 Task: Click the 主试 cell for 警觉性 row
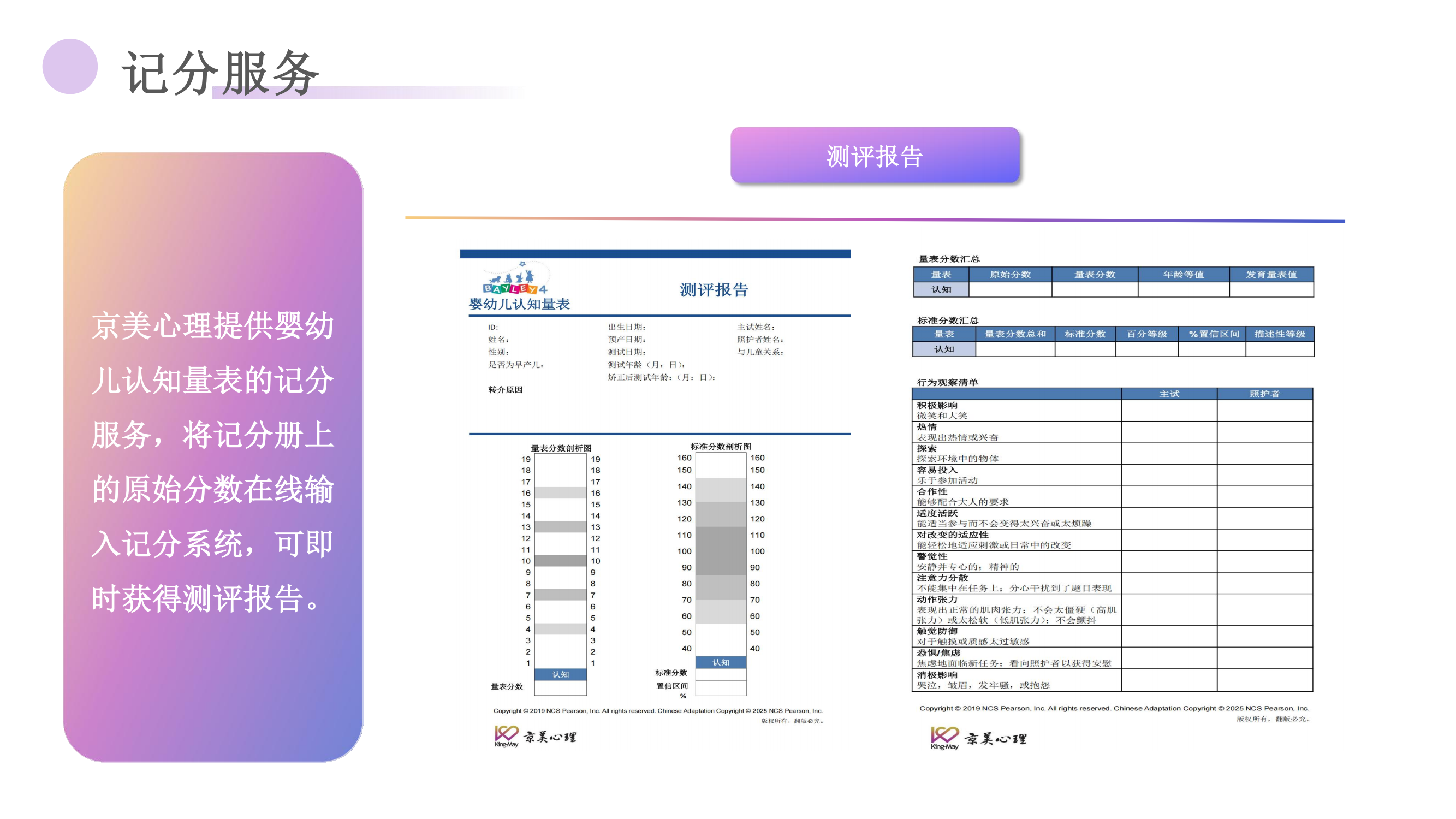pyautogui.click(x=1169, y=561)
